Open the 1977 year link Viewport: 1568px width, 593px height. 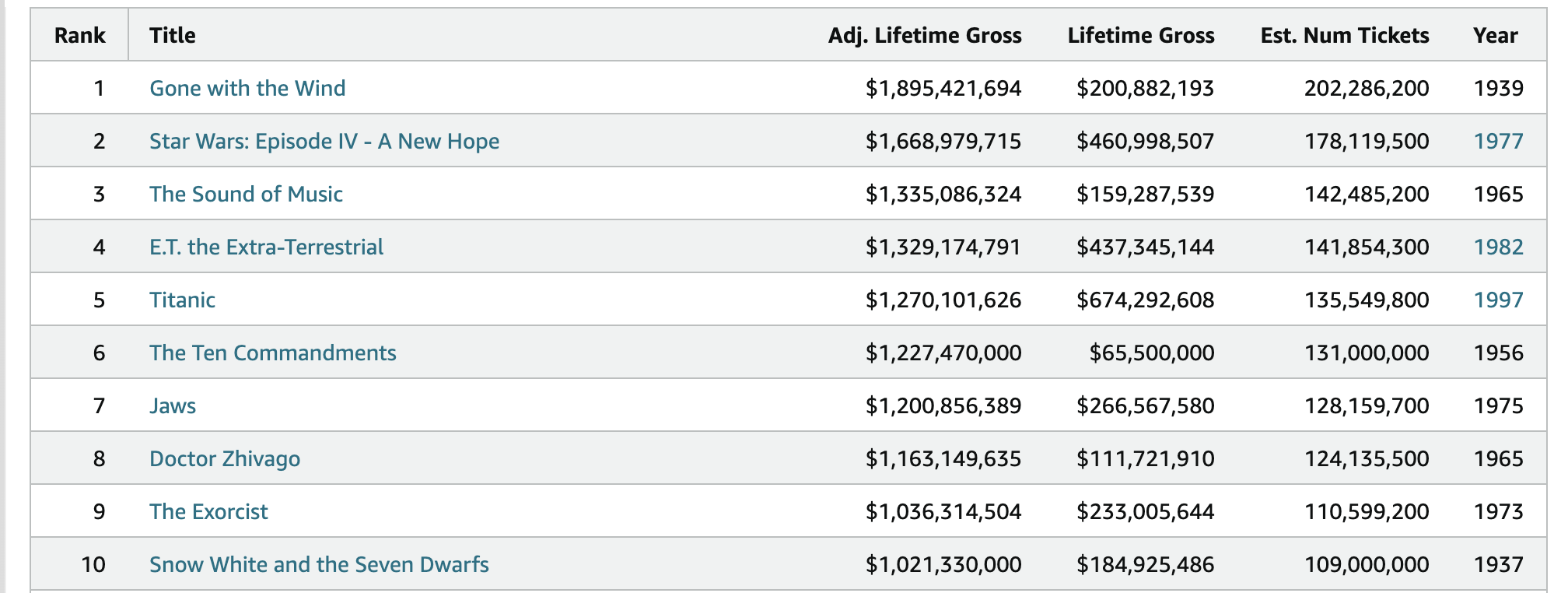point(1498,141)
